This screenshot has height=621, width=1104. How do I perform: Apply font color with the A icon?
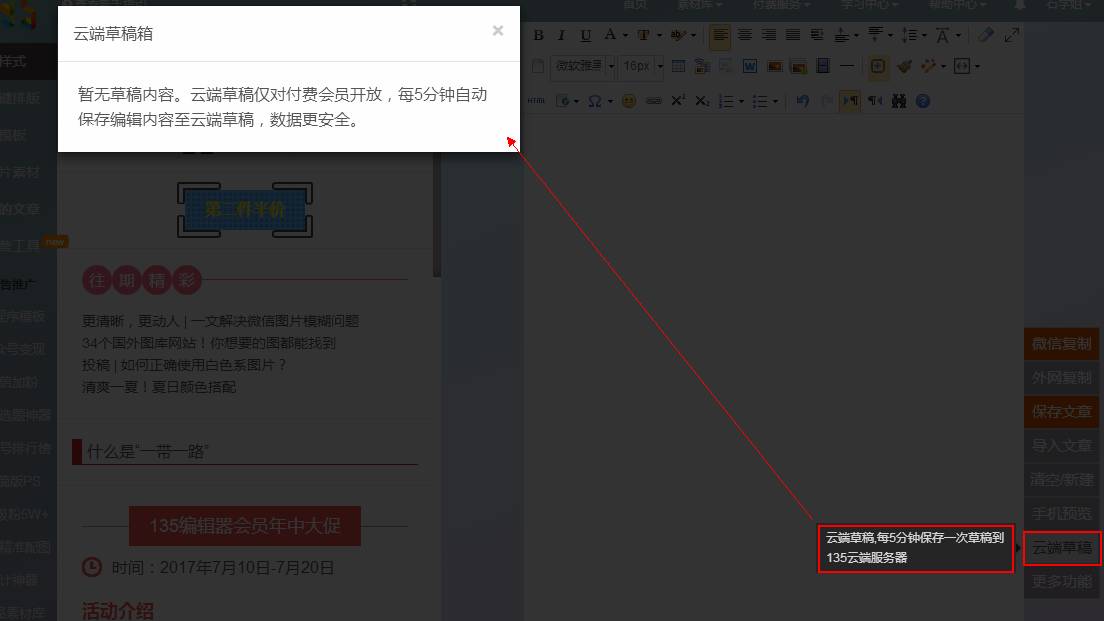point(610,34)
